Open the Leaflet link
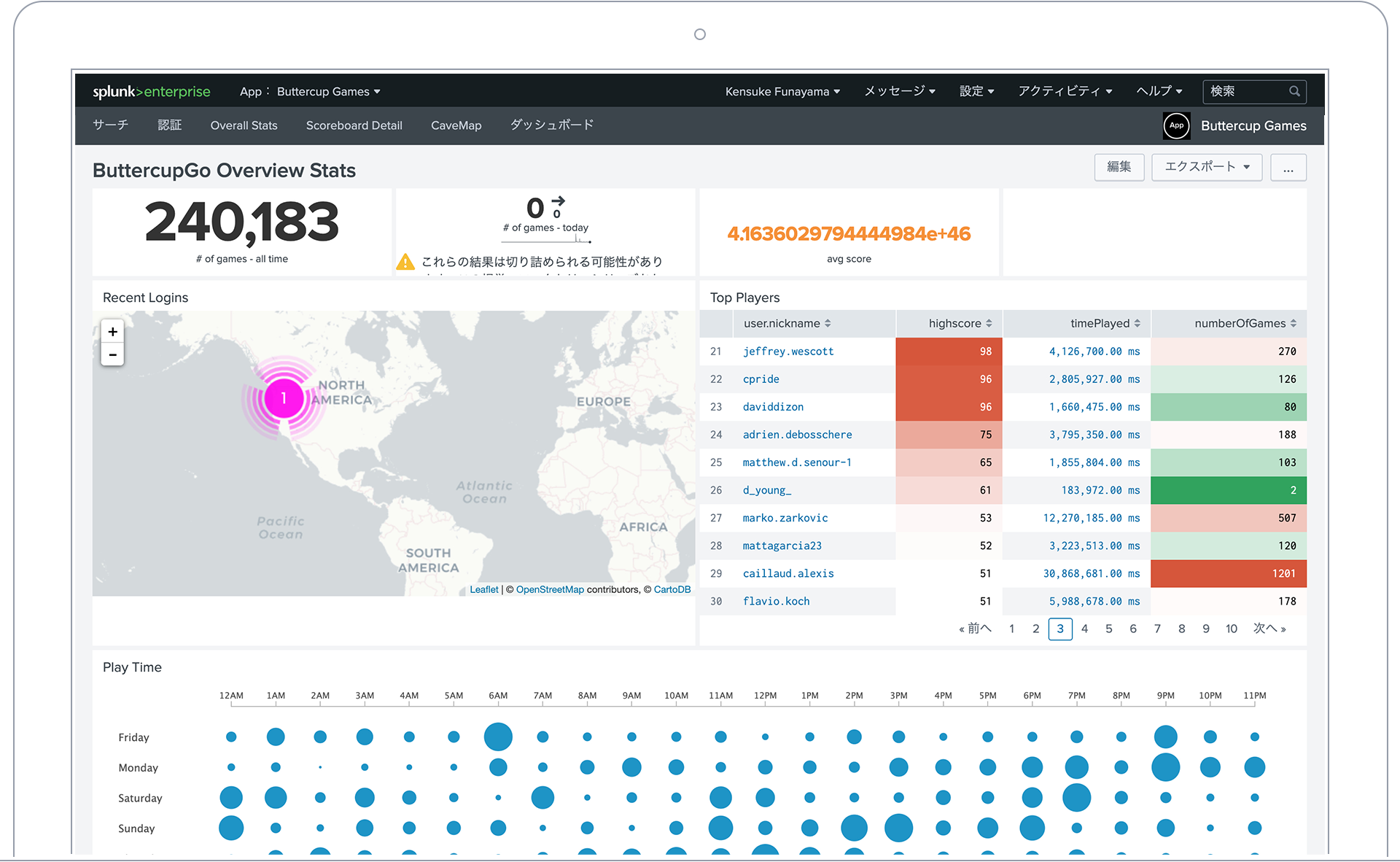This screenshot has width=1400, height=862. click(484, 589)
